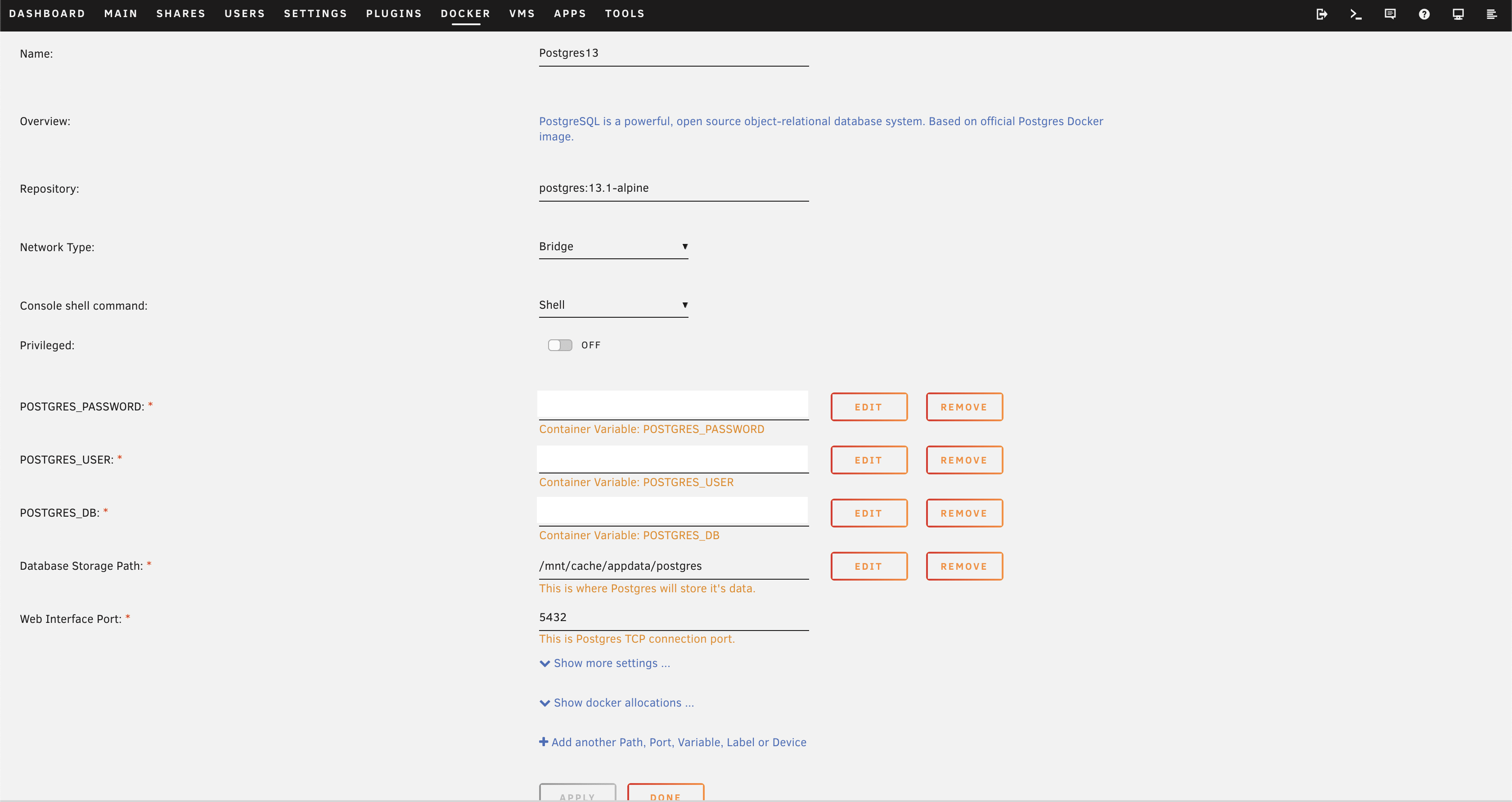Click 'Container Variable: POSTGRES_DB' text
This screenshot has height=802, width=1512.
[x=629, y=536]
